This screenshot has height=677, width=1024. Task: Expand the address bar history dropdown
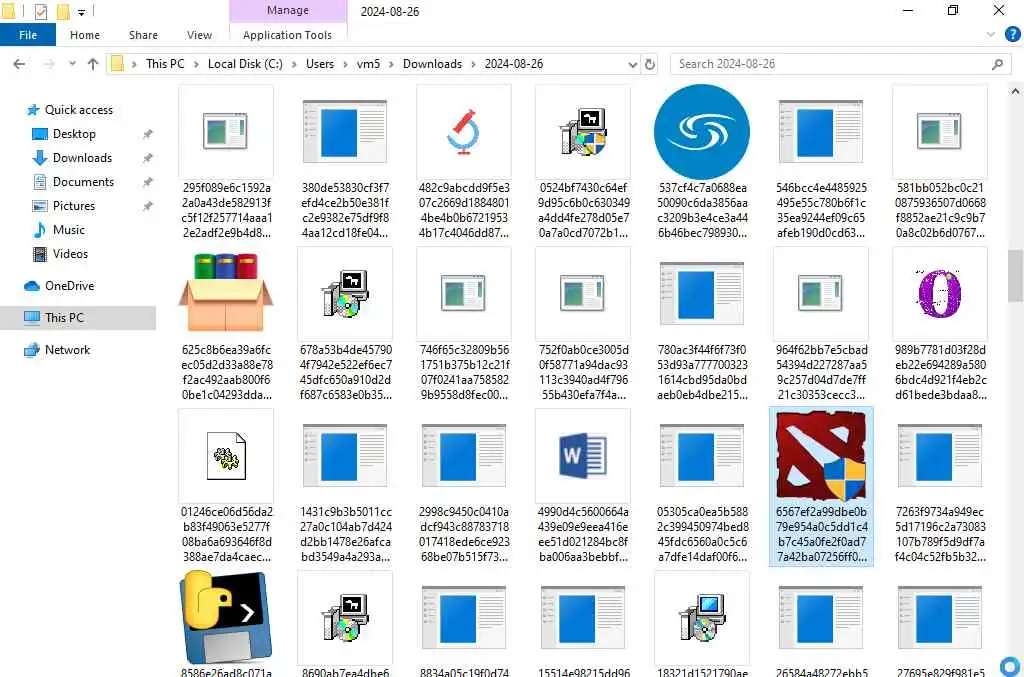tap(632, 64)
